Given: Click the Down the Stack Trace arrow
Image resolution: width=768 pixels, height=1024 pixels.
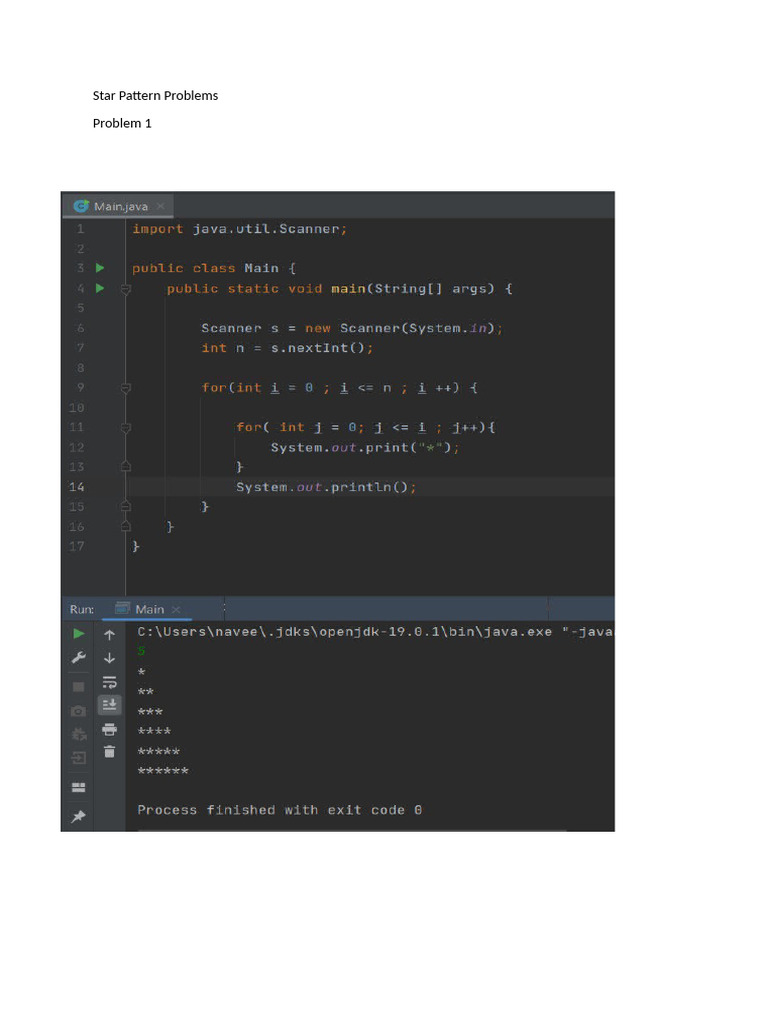Looking at the screenshot, I should [110, 658].
